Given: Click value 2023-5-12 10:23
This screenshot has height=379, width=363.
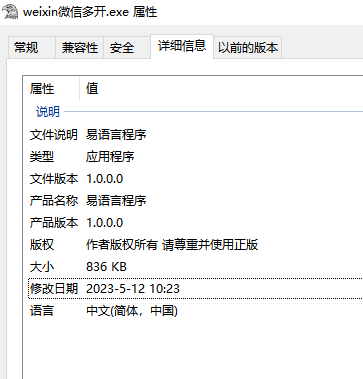Looking at the screenshot, I should [133, 289].
